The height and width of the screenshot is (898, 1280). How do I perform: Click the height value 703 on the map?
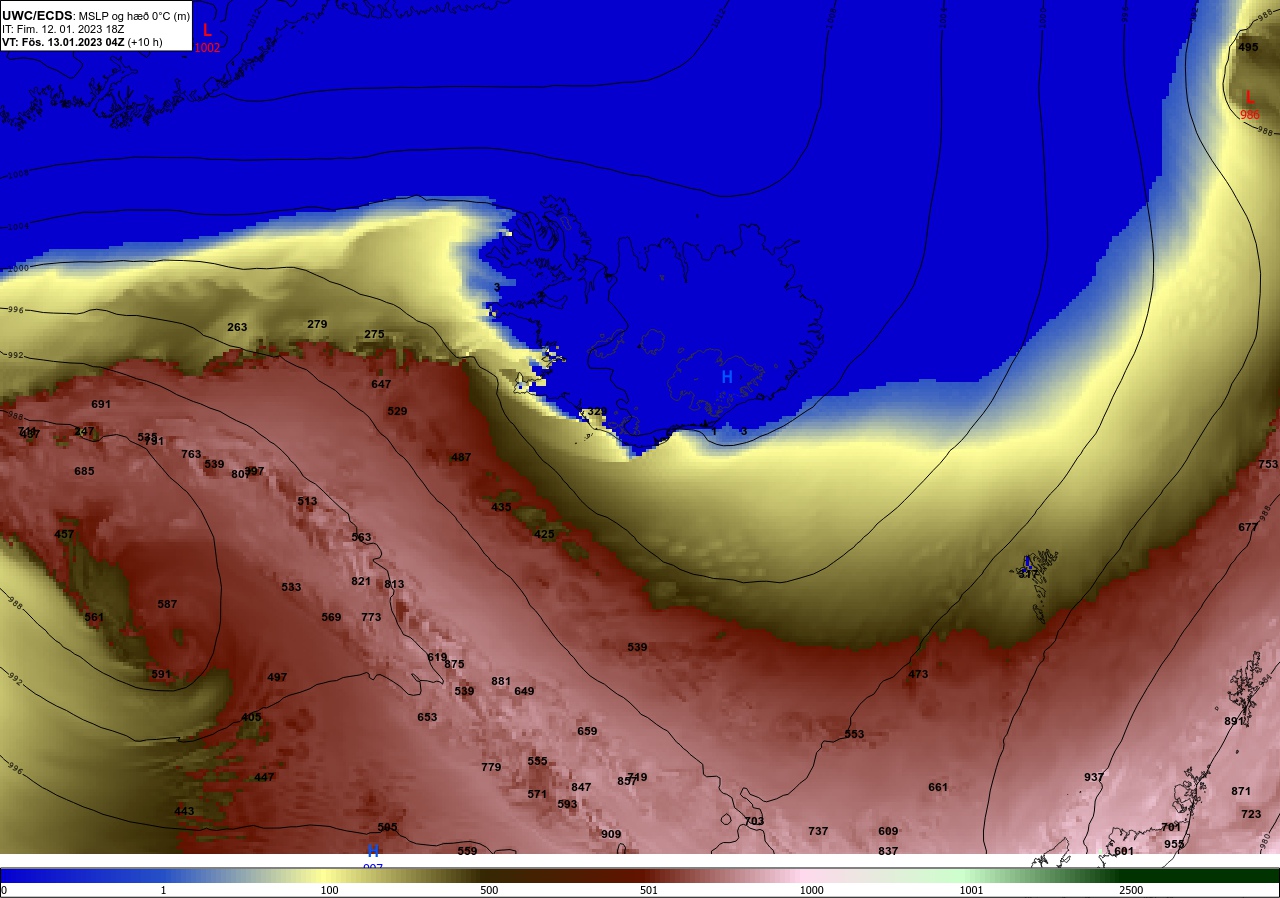(754, 822)
